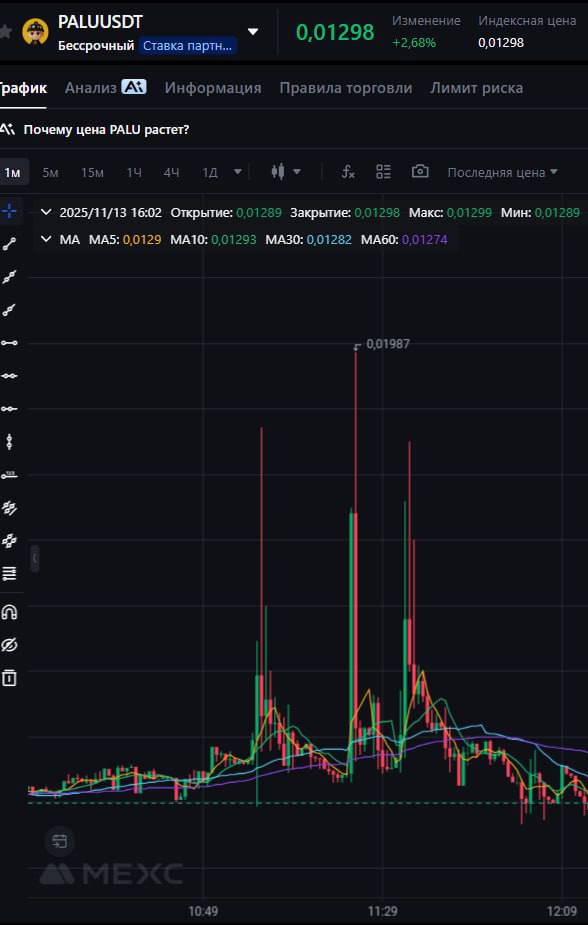
Task: Click the last price 0,01298 in header
Action: (335, 32)
